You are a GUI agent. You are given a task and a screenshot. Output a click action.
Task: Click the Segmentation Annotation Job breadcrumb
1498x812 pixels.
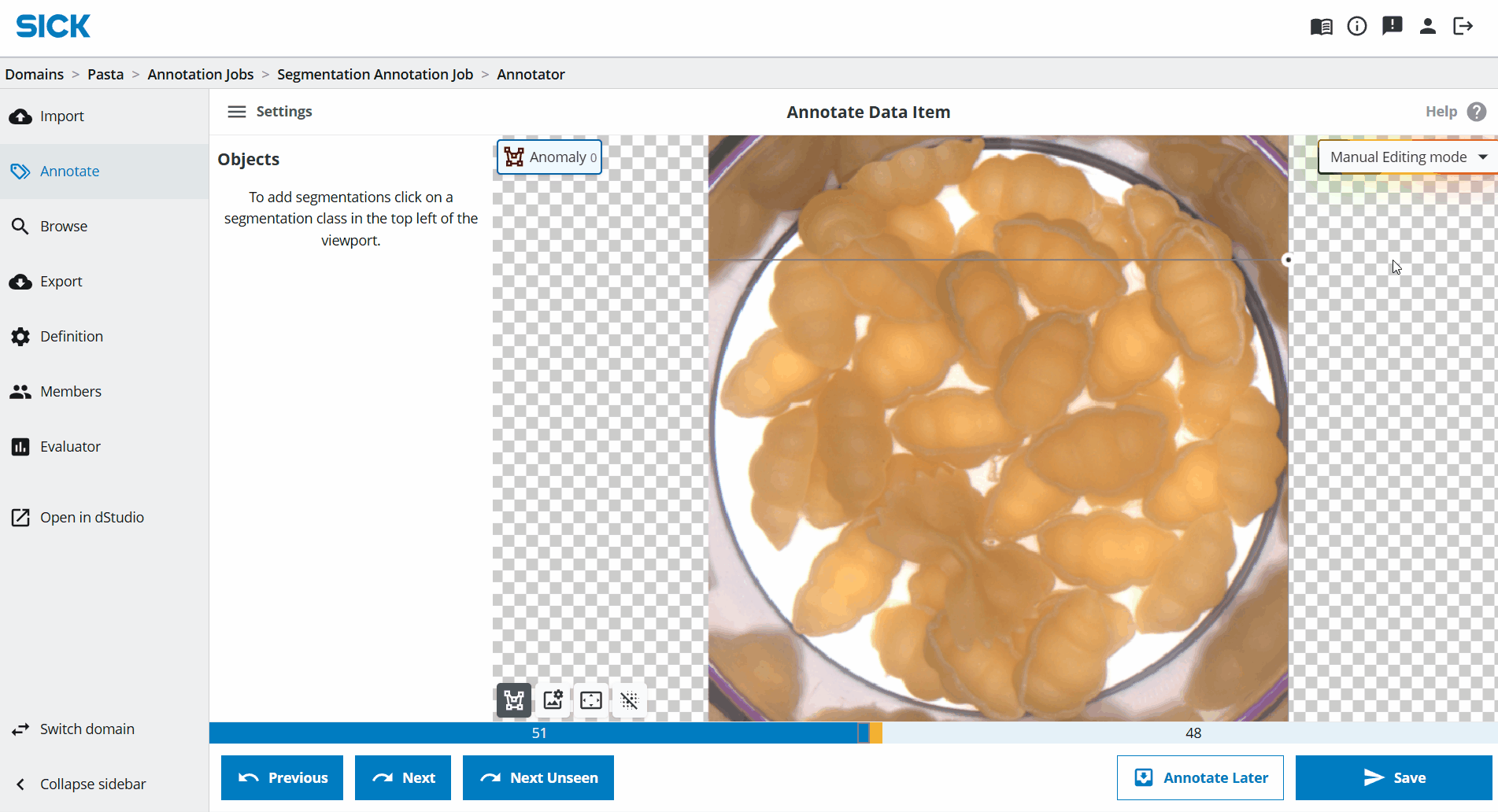pos(375,74)
